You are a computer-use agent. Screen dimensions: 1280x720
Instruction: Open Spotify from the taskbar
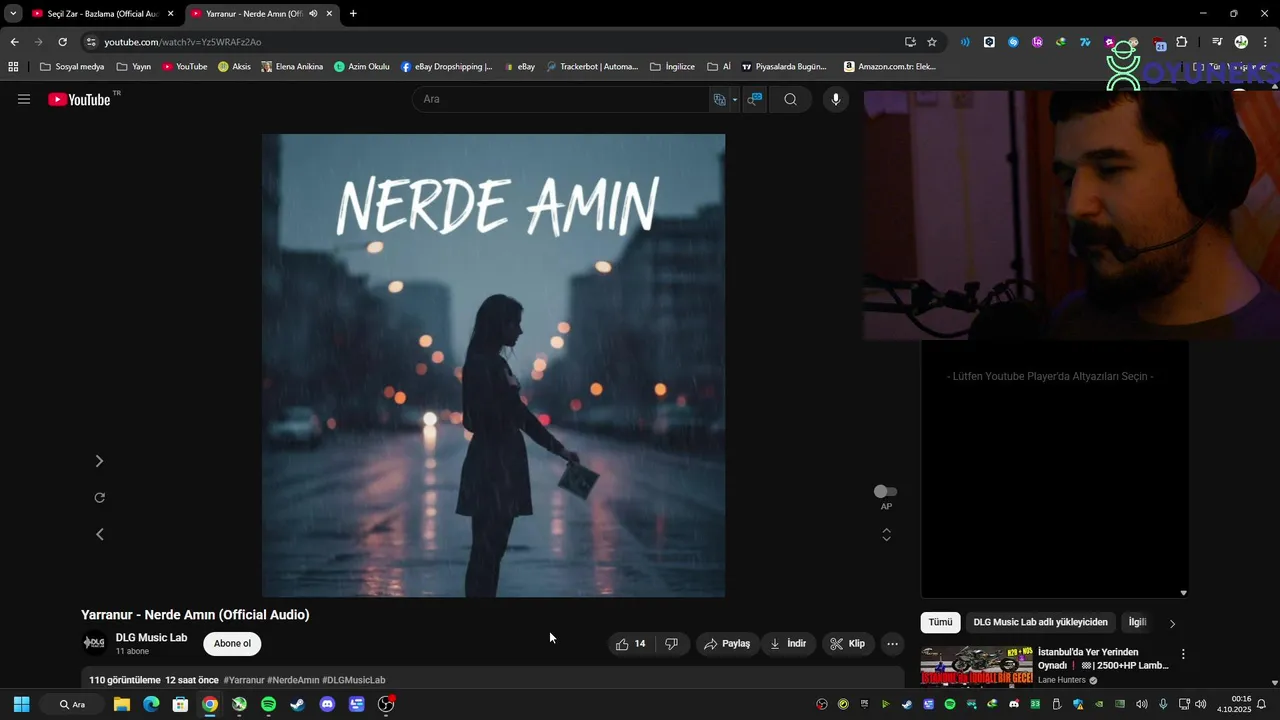(x=268, y=704)
